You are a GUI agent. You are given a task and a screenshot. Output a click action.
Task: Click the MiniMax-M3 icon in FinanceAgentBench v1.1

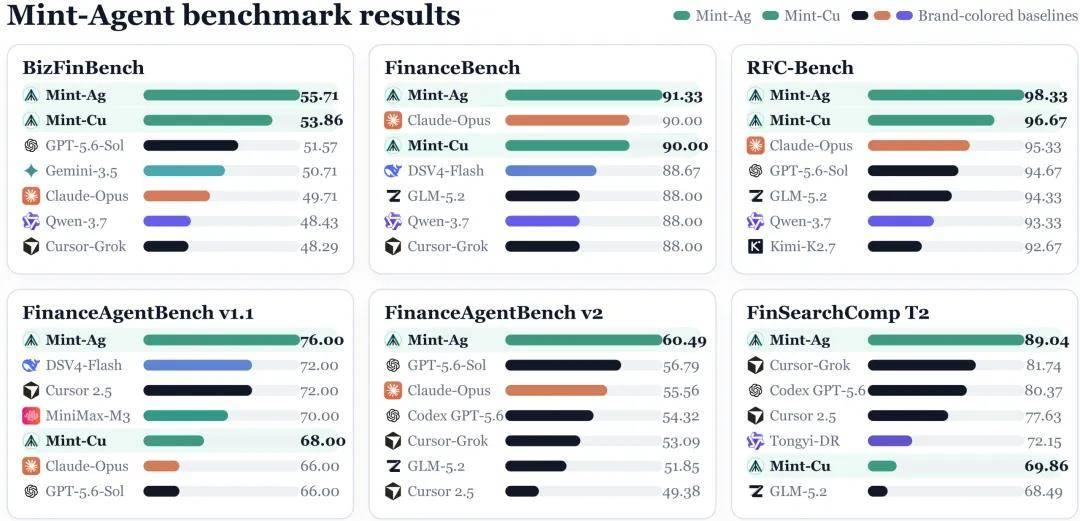pyautogui.click(x=31, y=416)
